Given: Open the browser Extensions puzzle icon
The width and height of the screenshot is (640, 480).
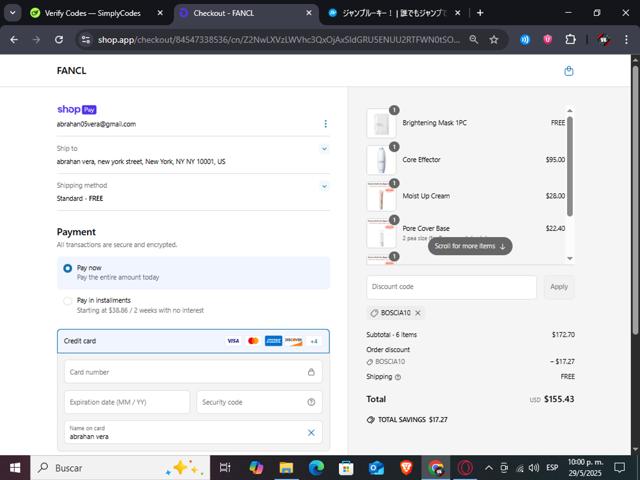Looking at the screenshot, I should [570, 40].
